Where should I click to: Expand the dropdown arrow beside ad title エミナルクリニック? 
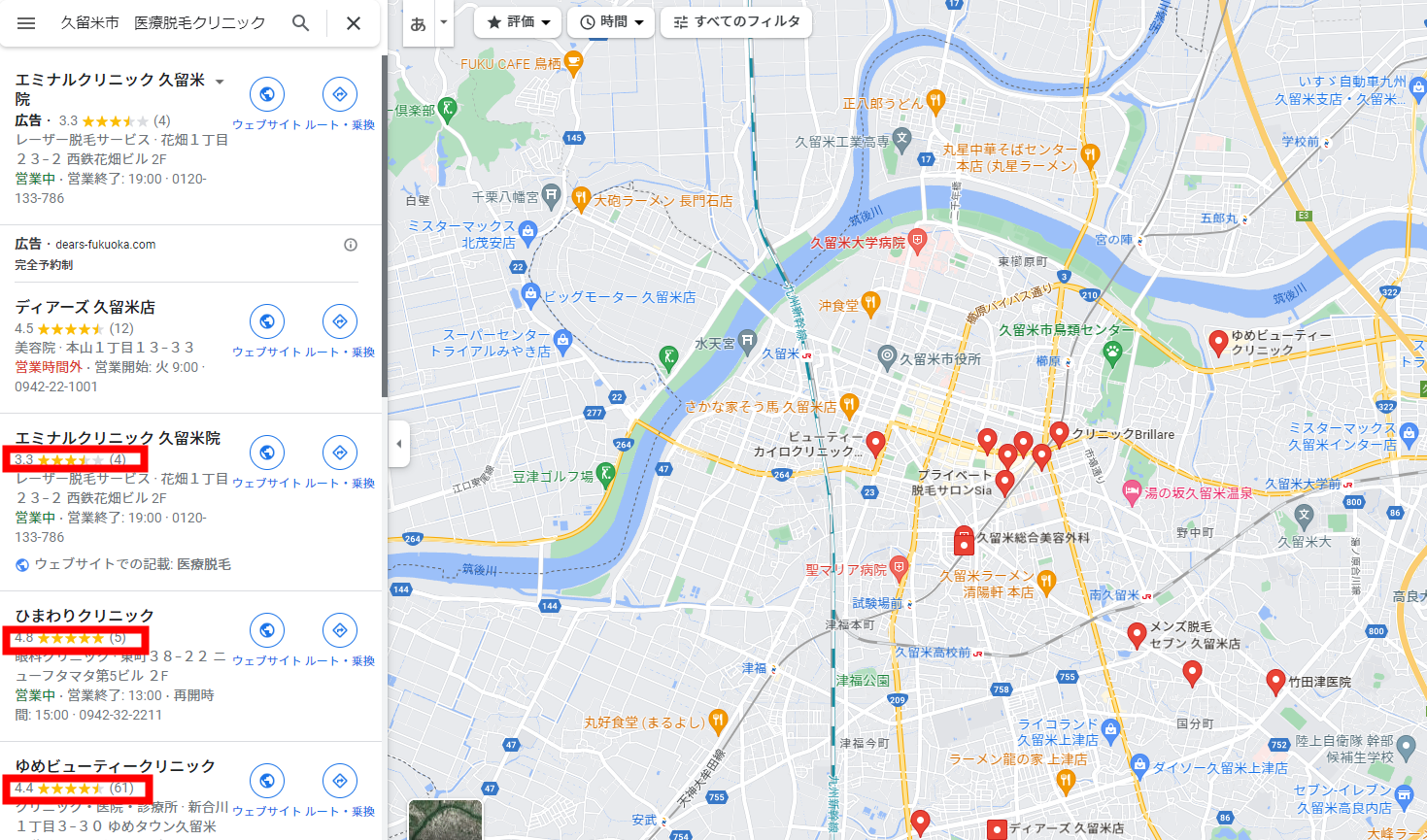(x=220, y=82)
